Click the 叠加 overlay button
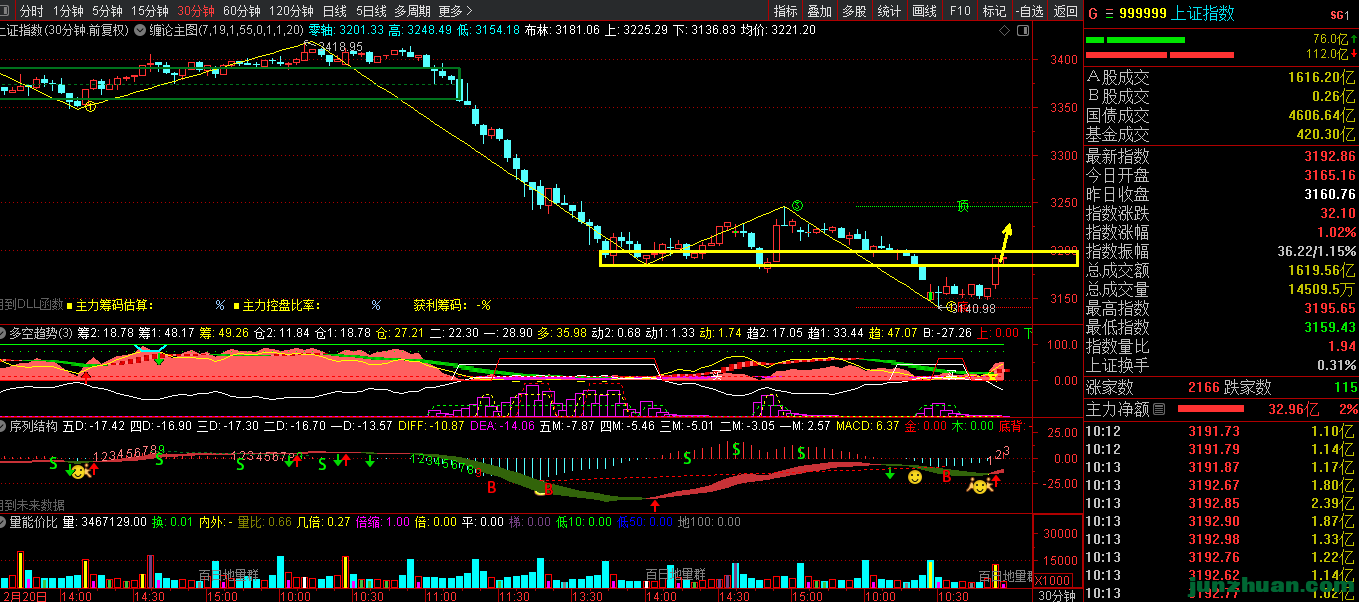 (x=819, y=11)
